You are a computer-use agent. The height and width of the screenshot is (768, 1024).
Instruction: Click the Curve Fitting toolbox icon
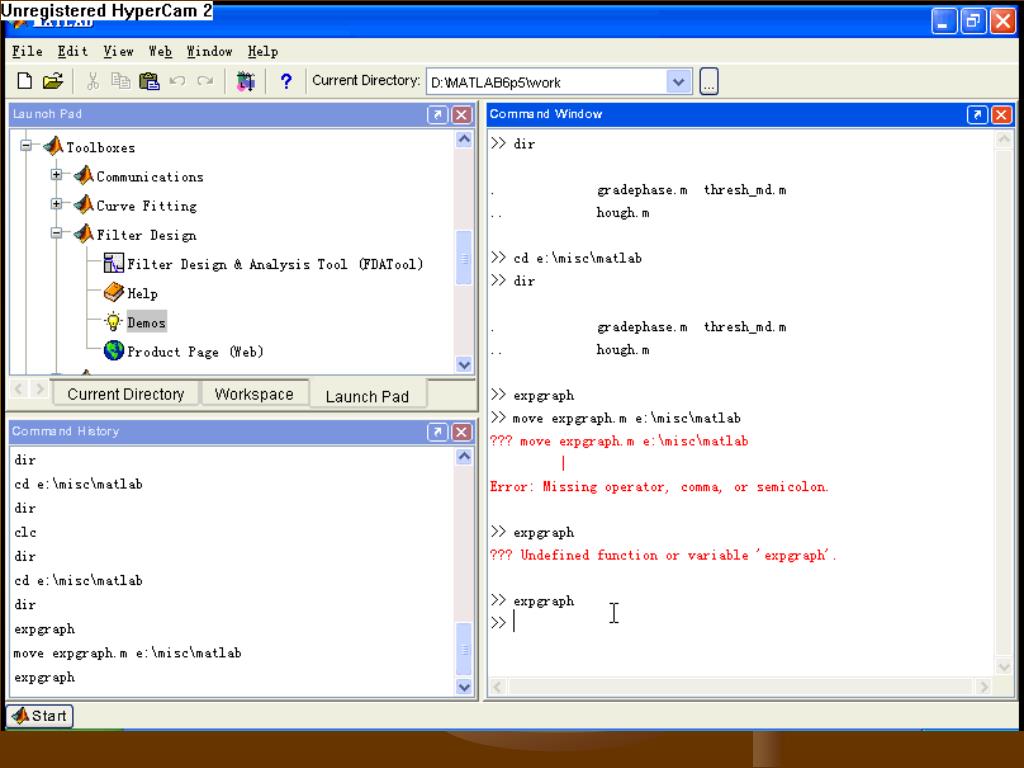point(84,204)
